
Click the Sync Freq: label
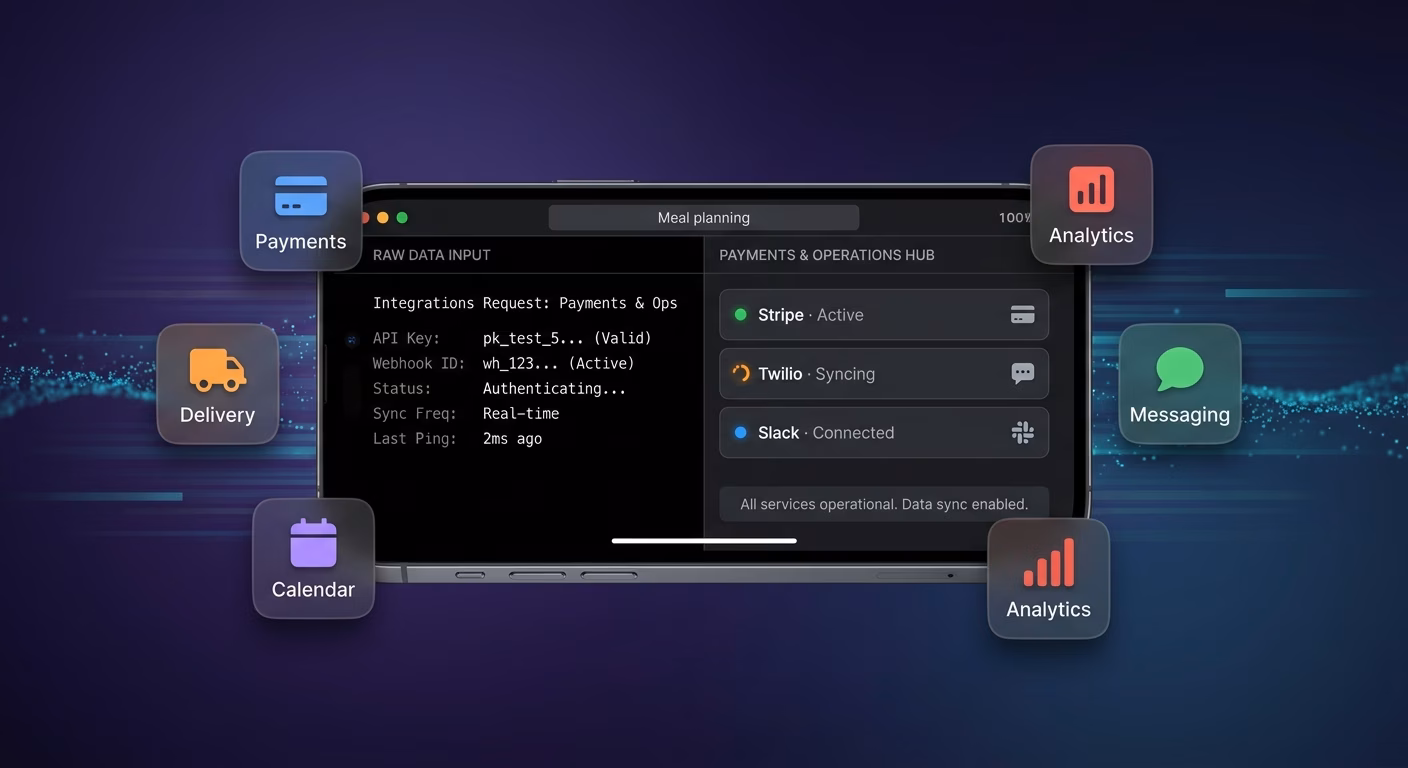tap(415, 414)
